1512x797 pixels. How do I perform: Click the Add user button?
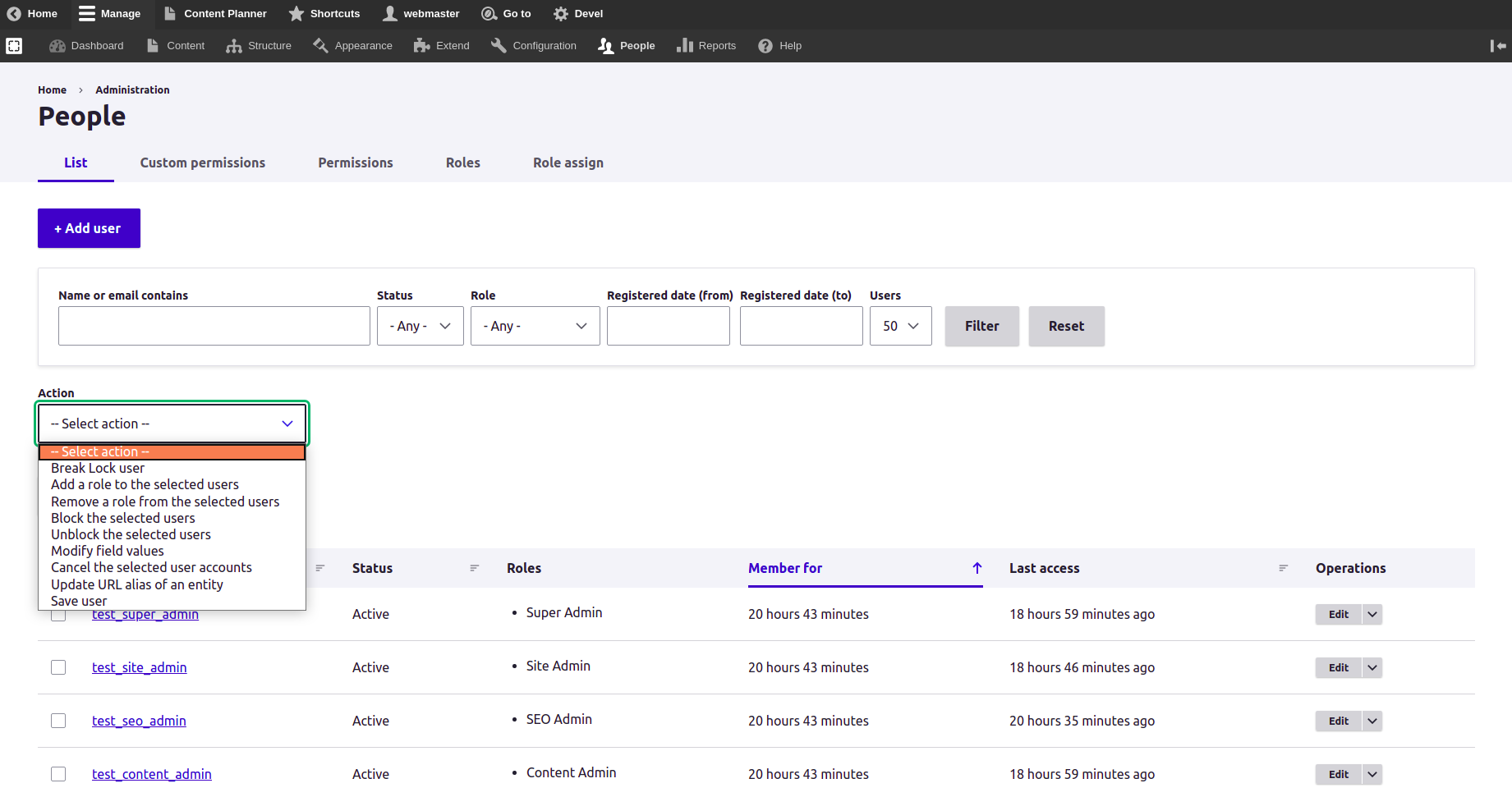click(89, 228)
